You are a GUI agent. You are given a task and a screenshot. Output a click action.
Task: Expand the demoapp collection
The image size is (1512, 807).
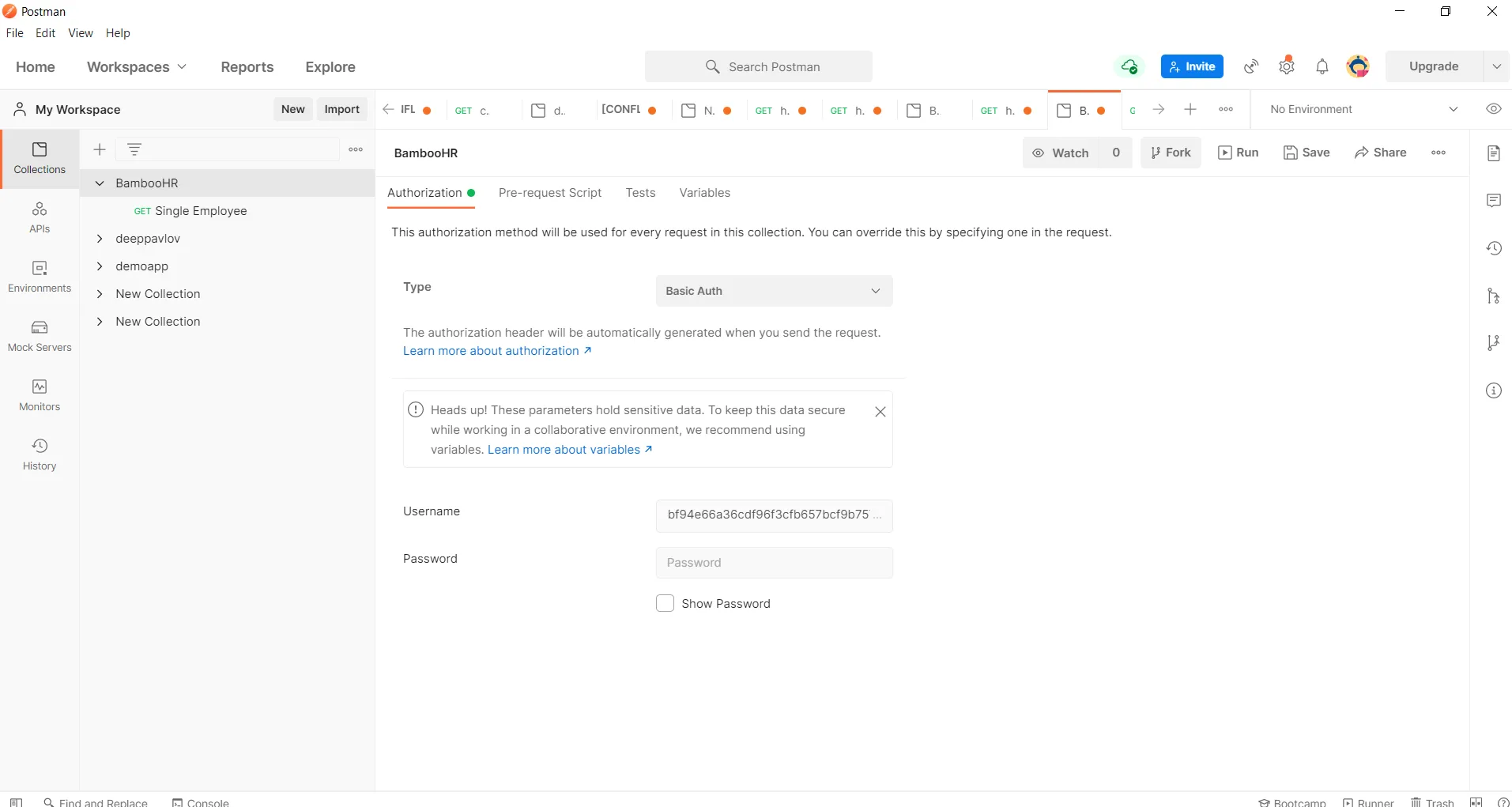[x=100, y=266]
